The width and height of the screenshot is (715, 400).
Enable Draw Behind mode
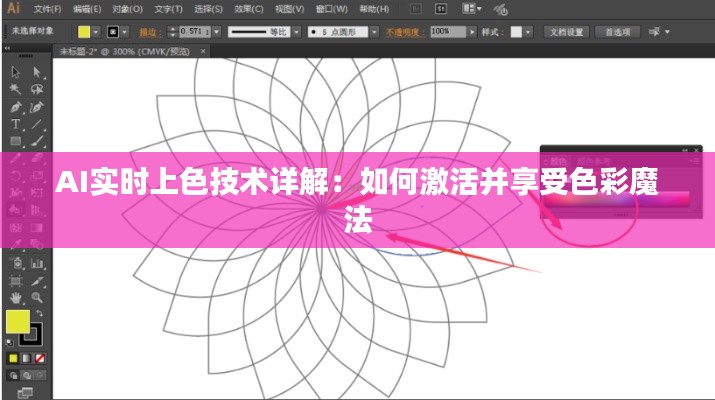27,375
